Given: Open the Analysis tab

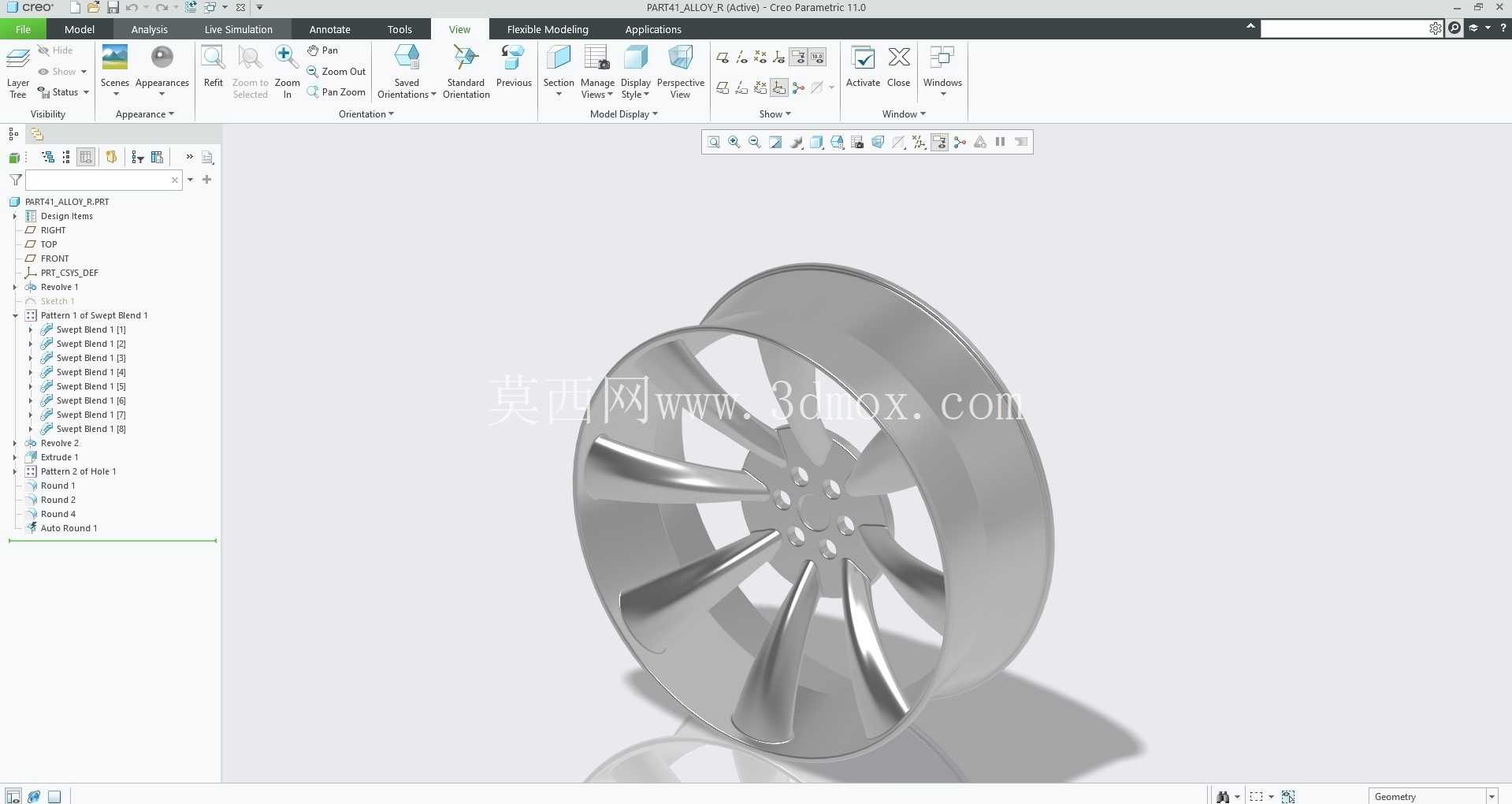Looking at the screenshot, I should pos(150,29).
